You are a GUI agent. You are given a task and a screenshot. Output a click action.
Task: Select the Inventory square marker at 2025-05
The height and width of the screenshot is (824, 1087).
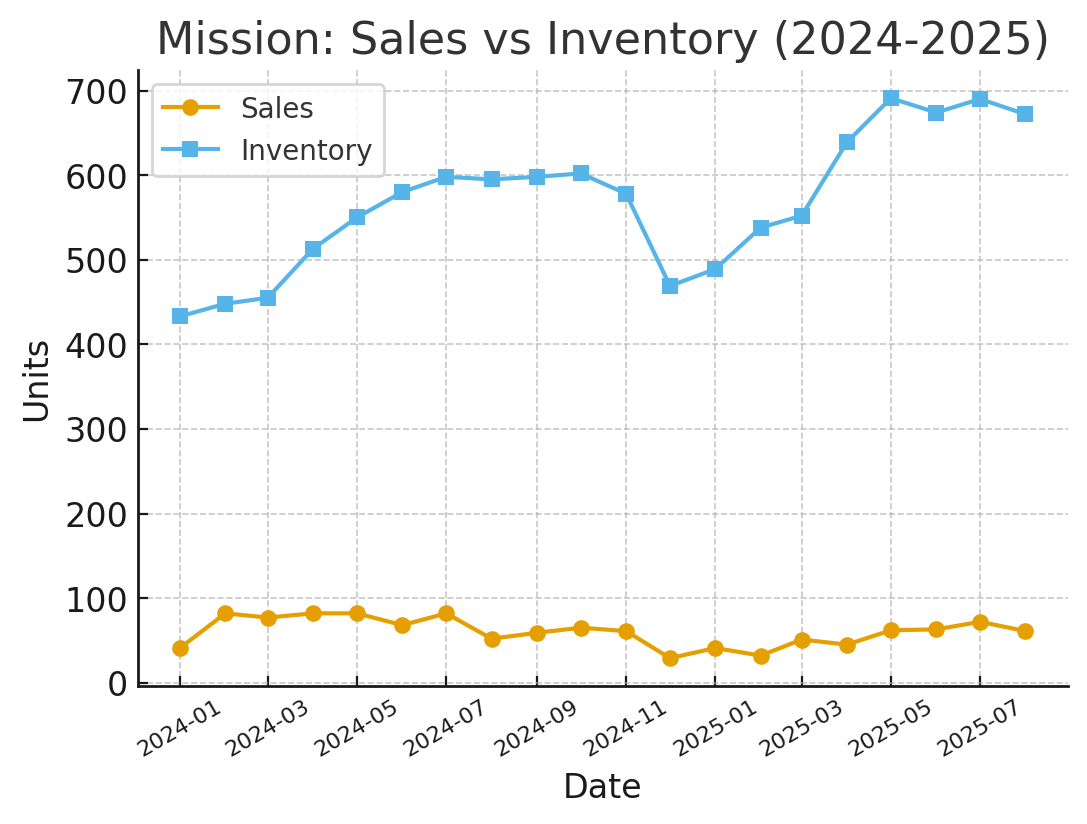(891, 98)
